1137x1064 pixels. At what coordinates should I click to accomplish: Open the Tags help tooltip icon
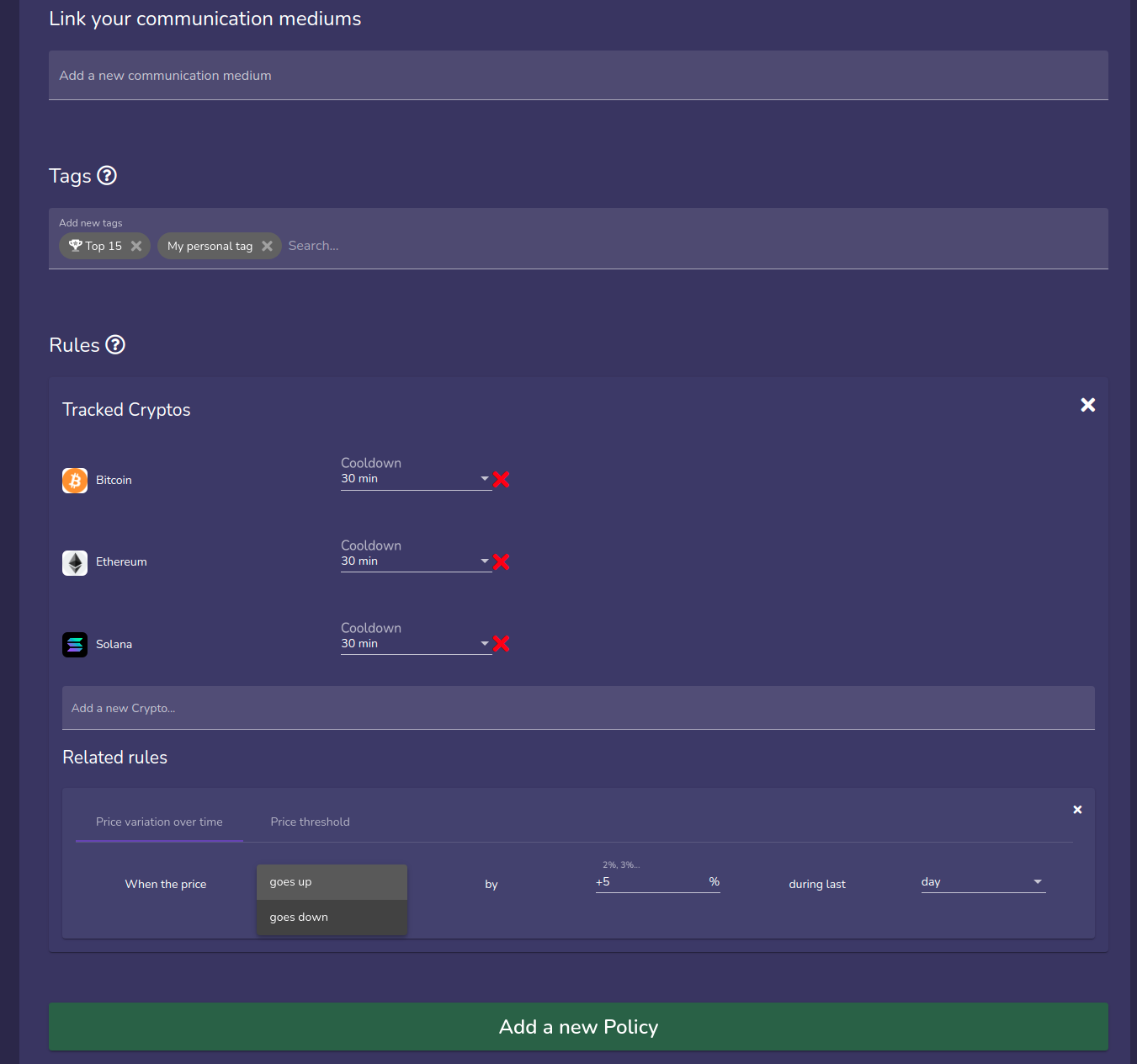107,175
